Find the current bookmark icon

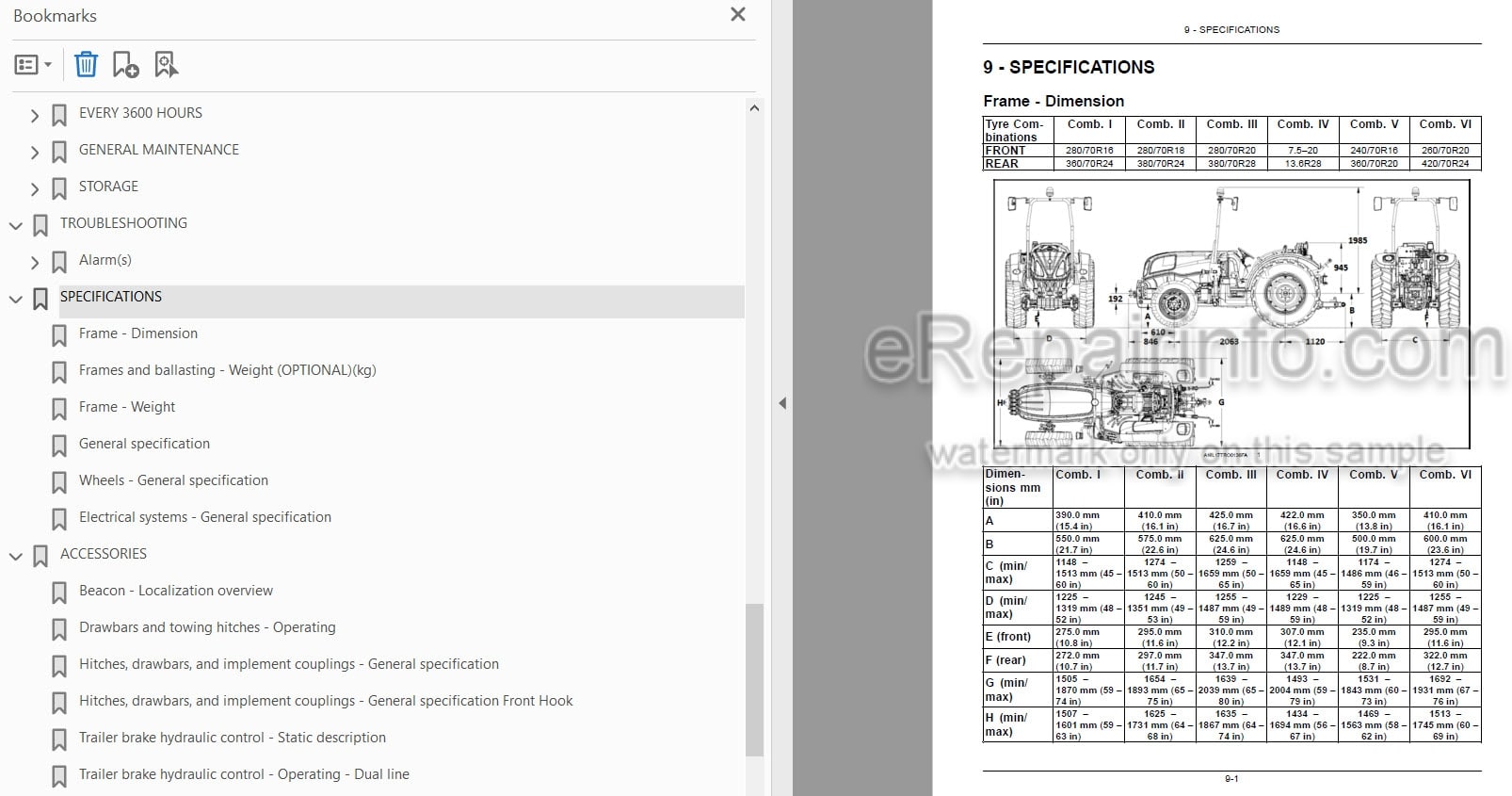(x=166, y=64)
